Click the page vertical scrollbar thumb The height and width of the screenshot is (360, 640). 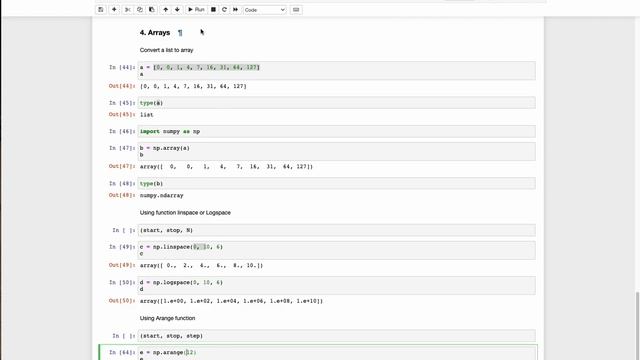pyautogui.click(x=637, y=326)
